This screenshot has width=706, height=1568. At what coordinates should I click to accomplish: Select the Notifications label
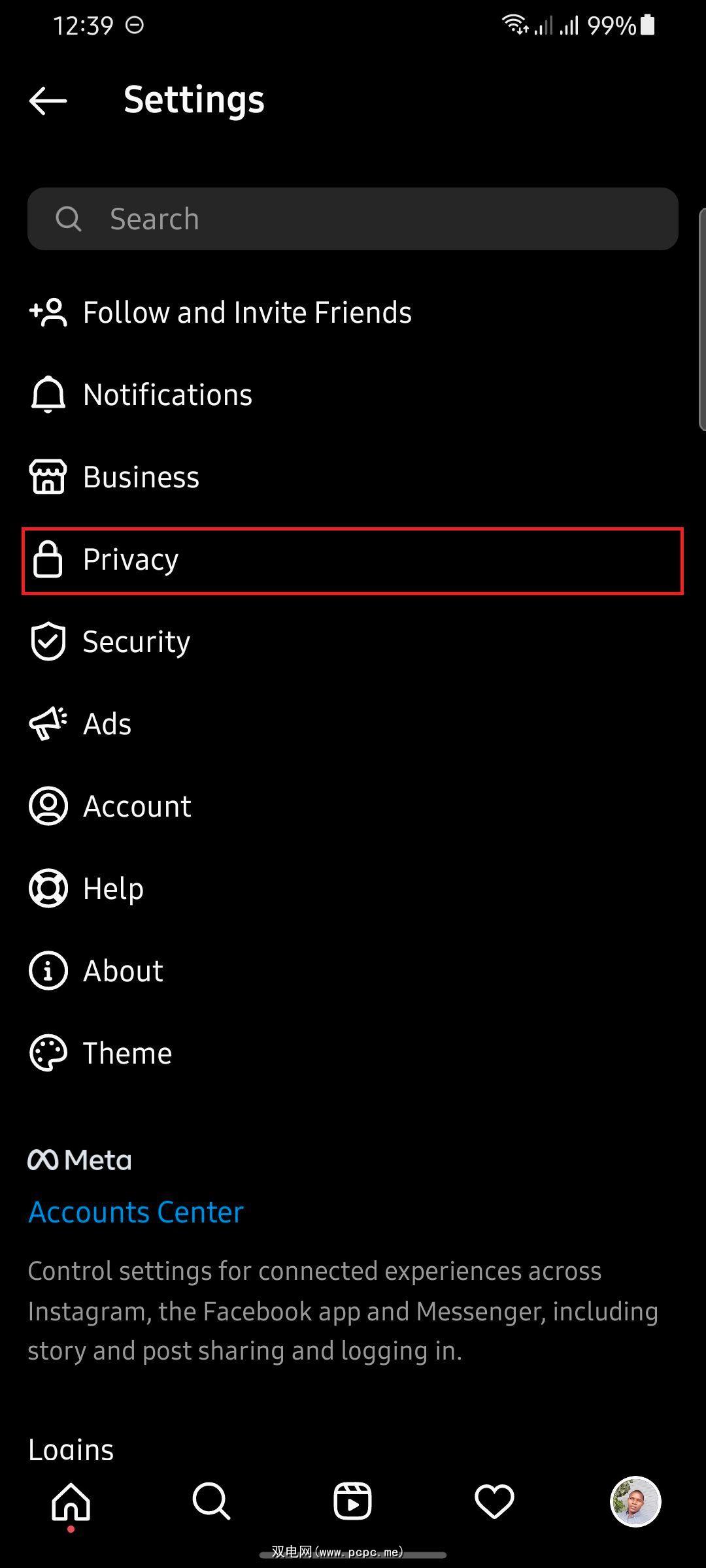point(167,395)
